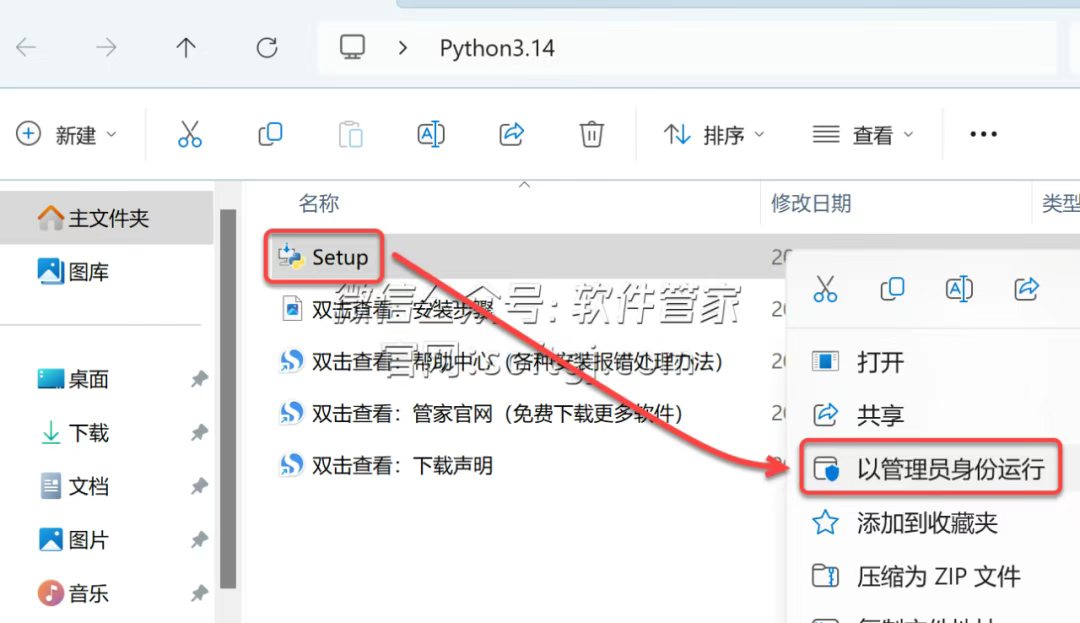Open 图库 in the sidebar
The image size is (1080, 623).
point(73,272)
